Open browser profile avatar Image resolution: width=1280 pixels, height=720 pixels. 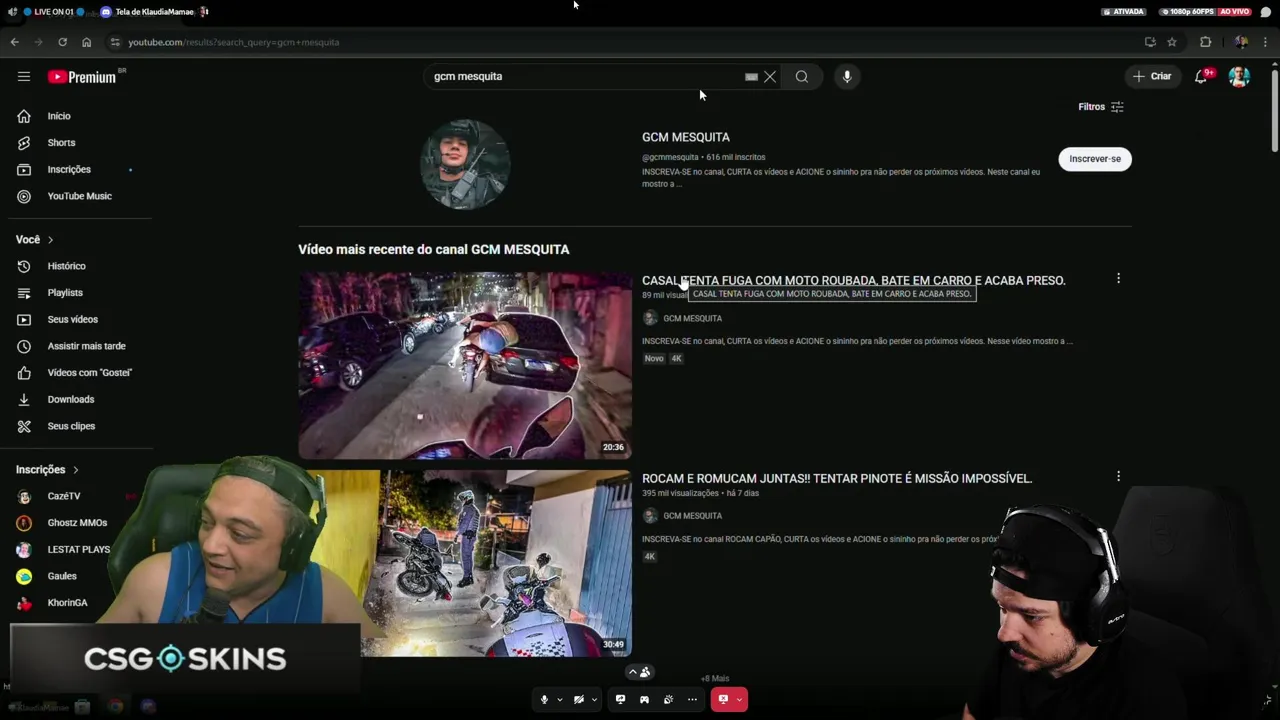(x=1241, y=42)
